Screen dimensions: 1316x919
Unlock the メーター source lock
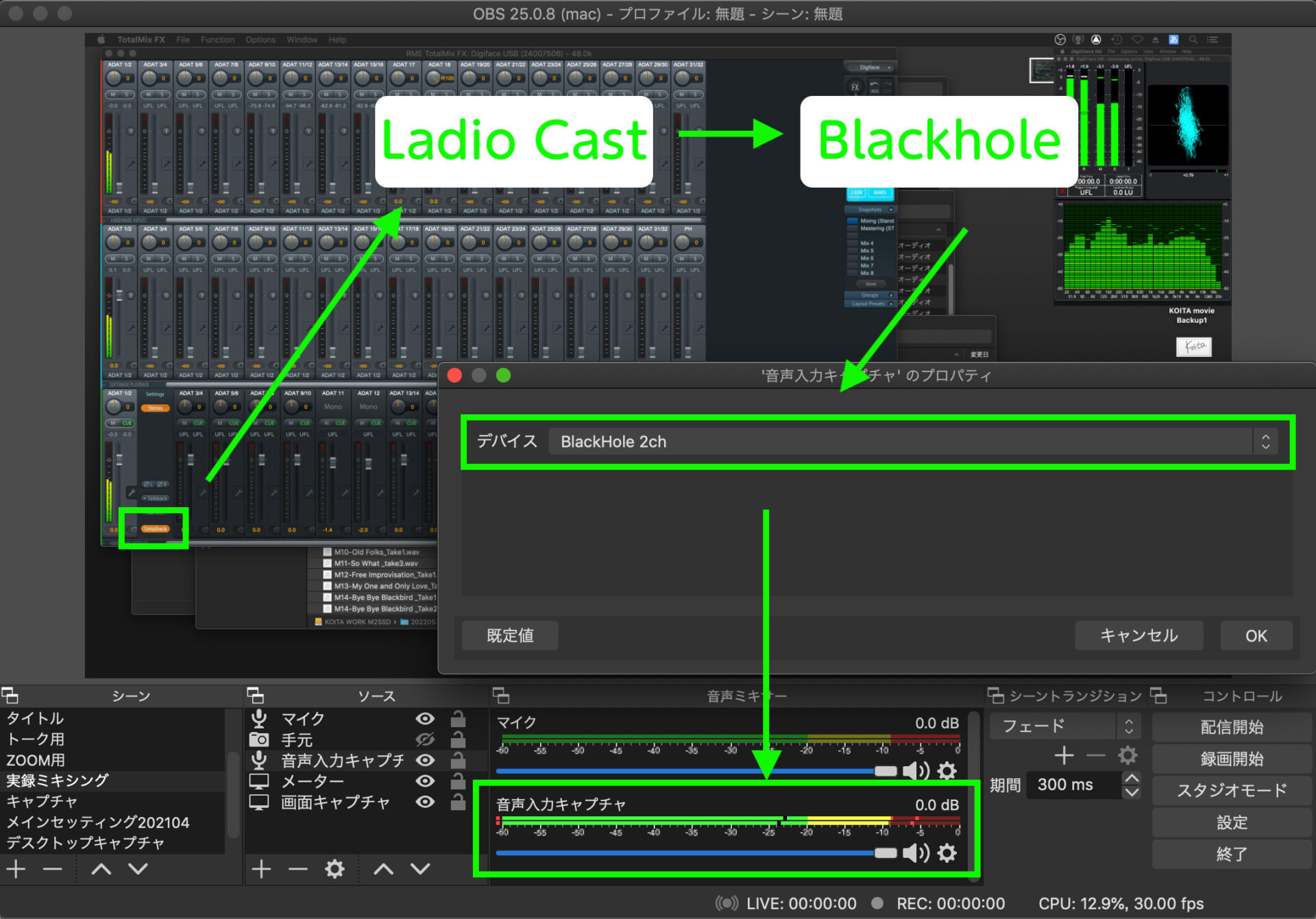[x=458, y=781]
